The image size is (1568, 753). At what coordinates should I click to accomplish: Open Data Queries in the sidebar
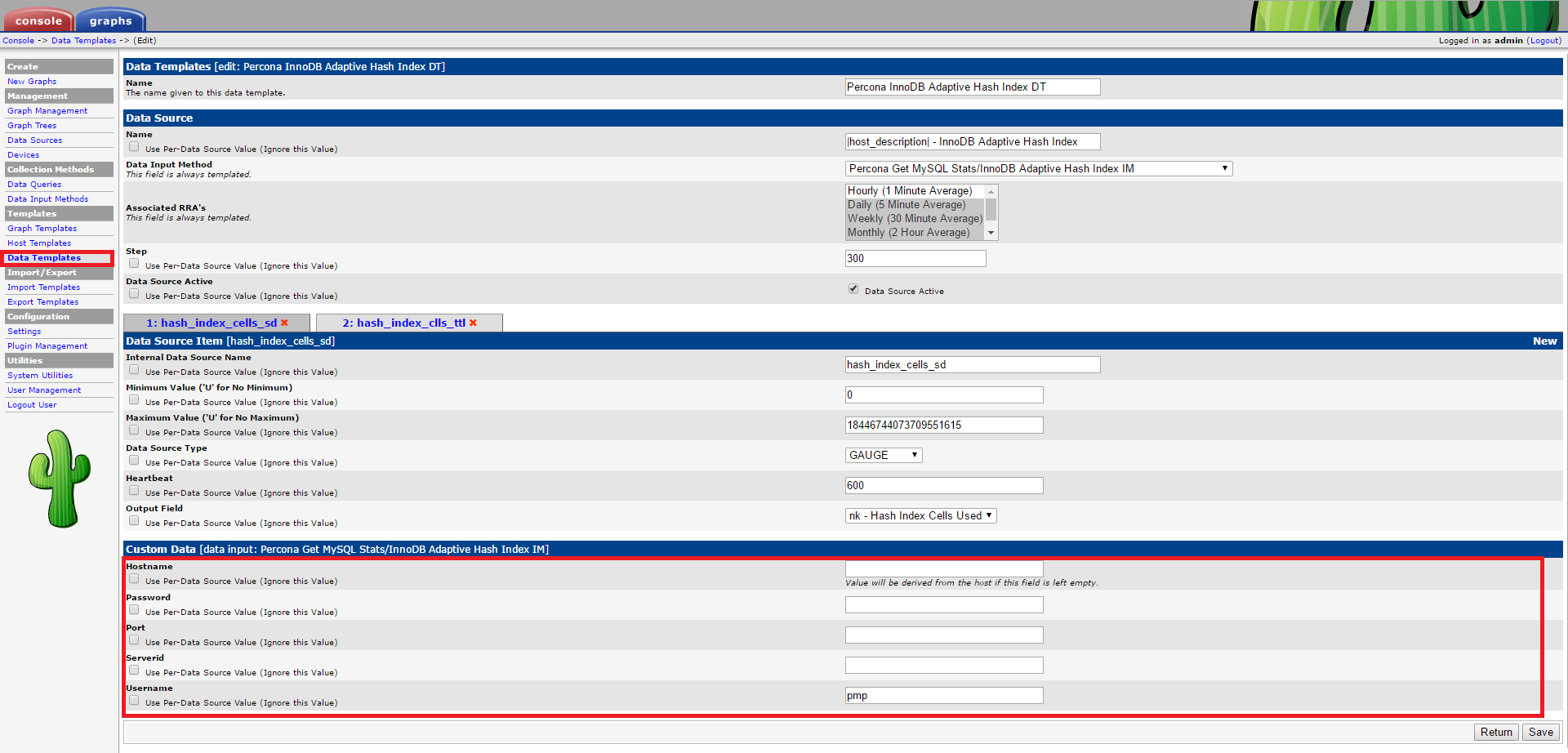coord(34,185)
